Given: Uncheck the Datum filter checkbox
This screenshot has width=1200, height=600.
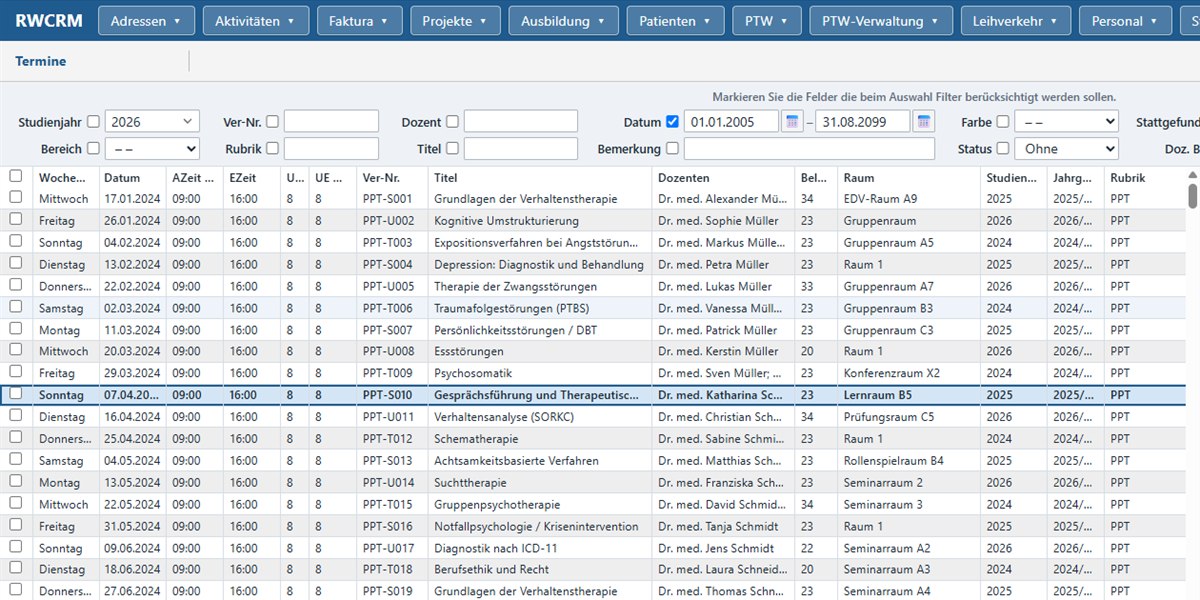Looking at the screenshot, I should [x=672, y=122].
